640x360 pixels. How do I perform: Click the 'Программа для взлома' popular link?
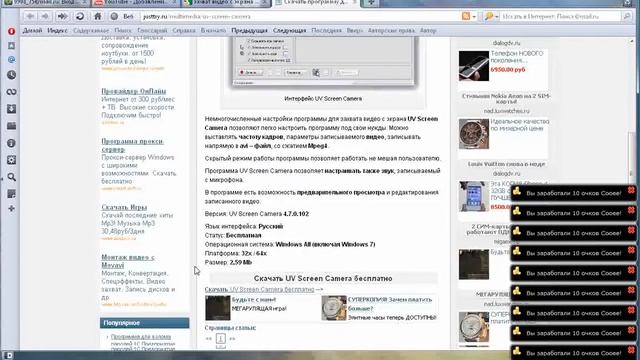pyautogui.click(x=141, y=337)
